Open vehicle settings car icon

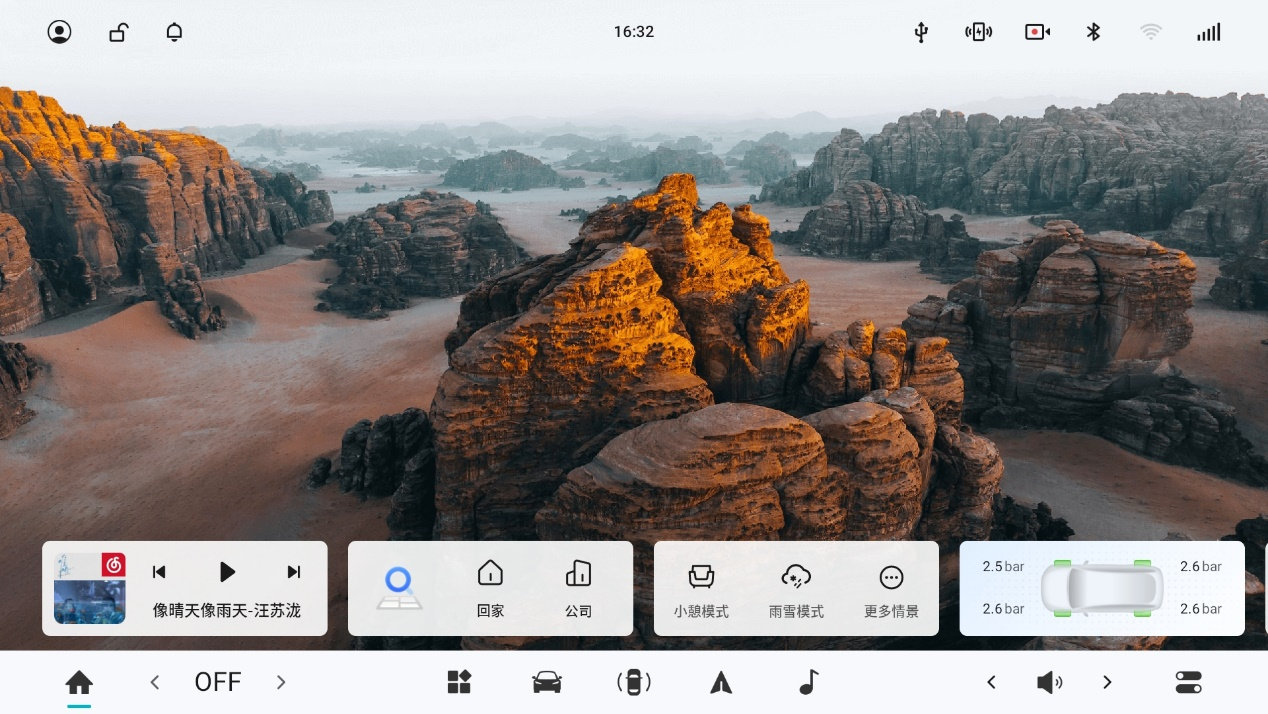tap(546, 682)
